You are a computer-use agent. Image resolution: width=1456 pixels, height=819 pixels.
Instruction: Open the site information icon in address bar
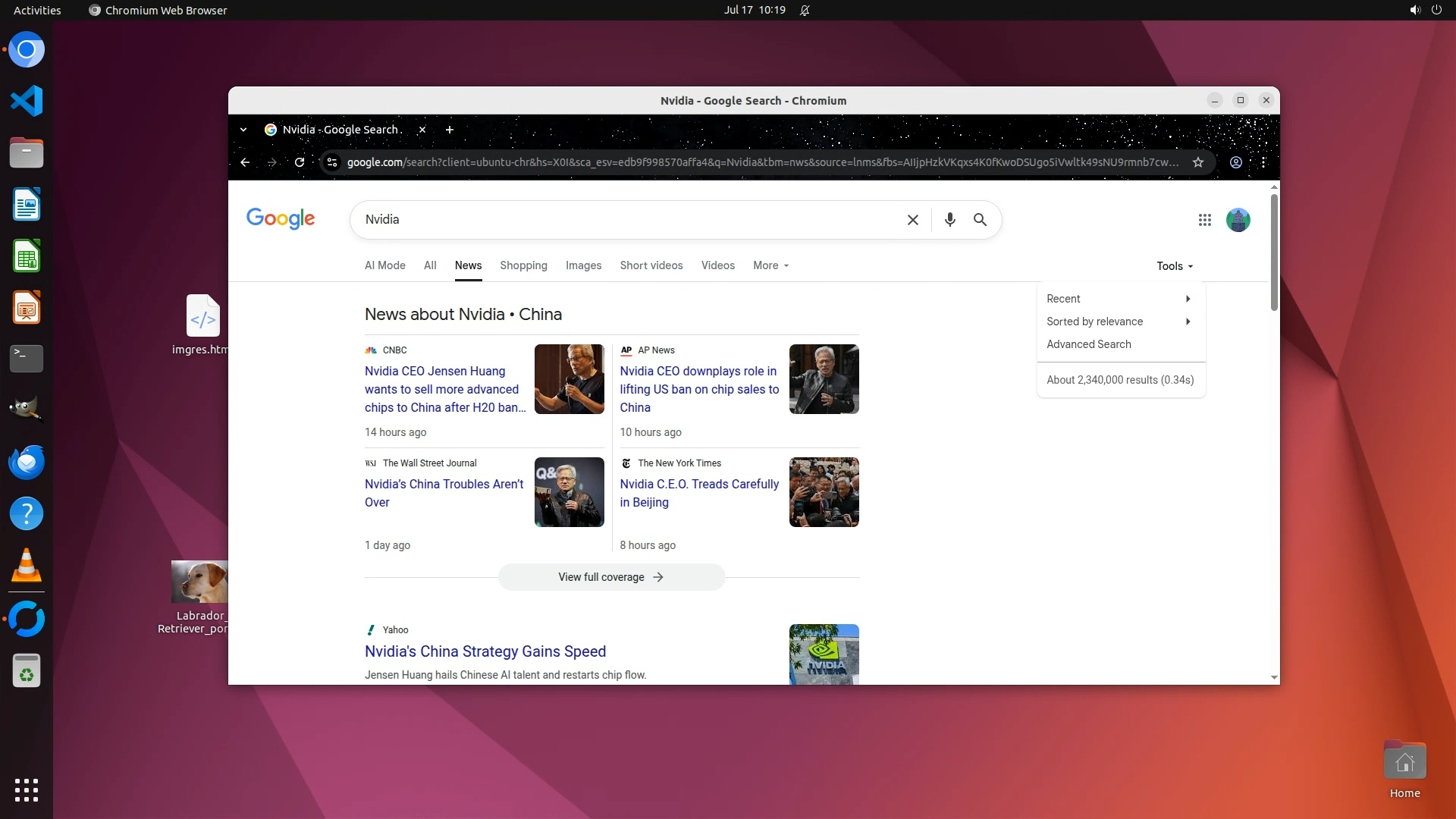click(332, 162)
